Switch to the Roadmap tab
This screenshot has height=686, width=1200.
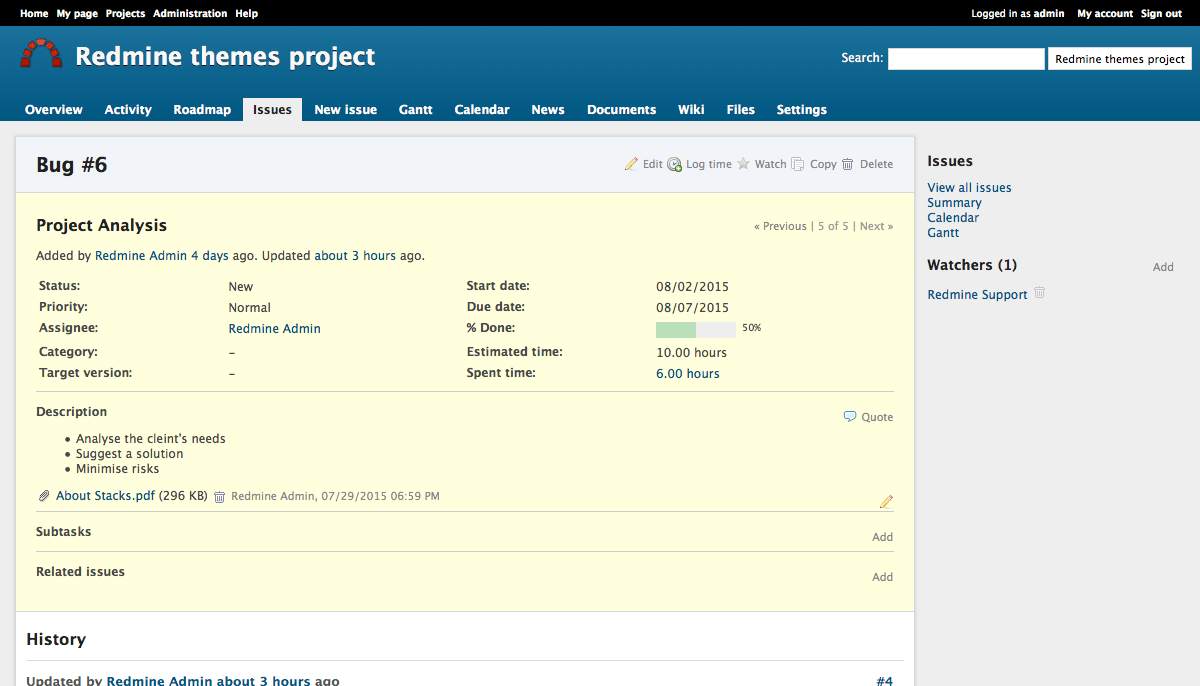click(202, 110)
